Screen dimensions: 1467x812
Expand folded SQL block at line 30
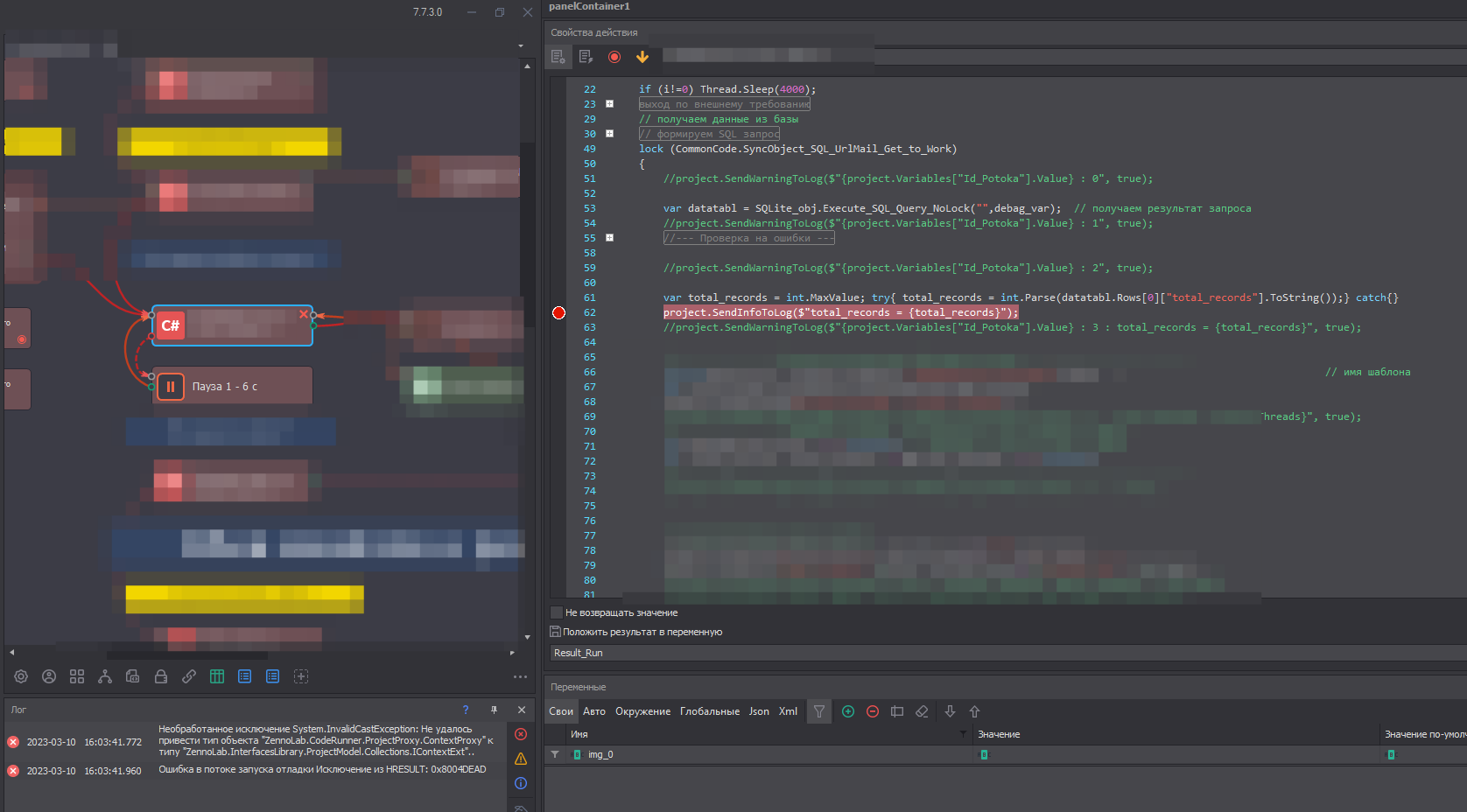[x=610, y=134]
